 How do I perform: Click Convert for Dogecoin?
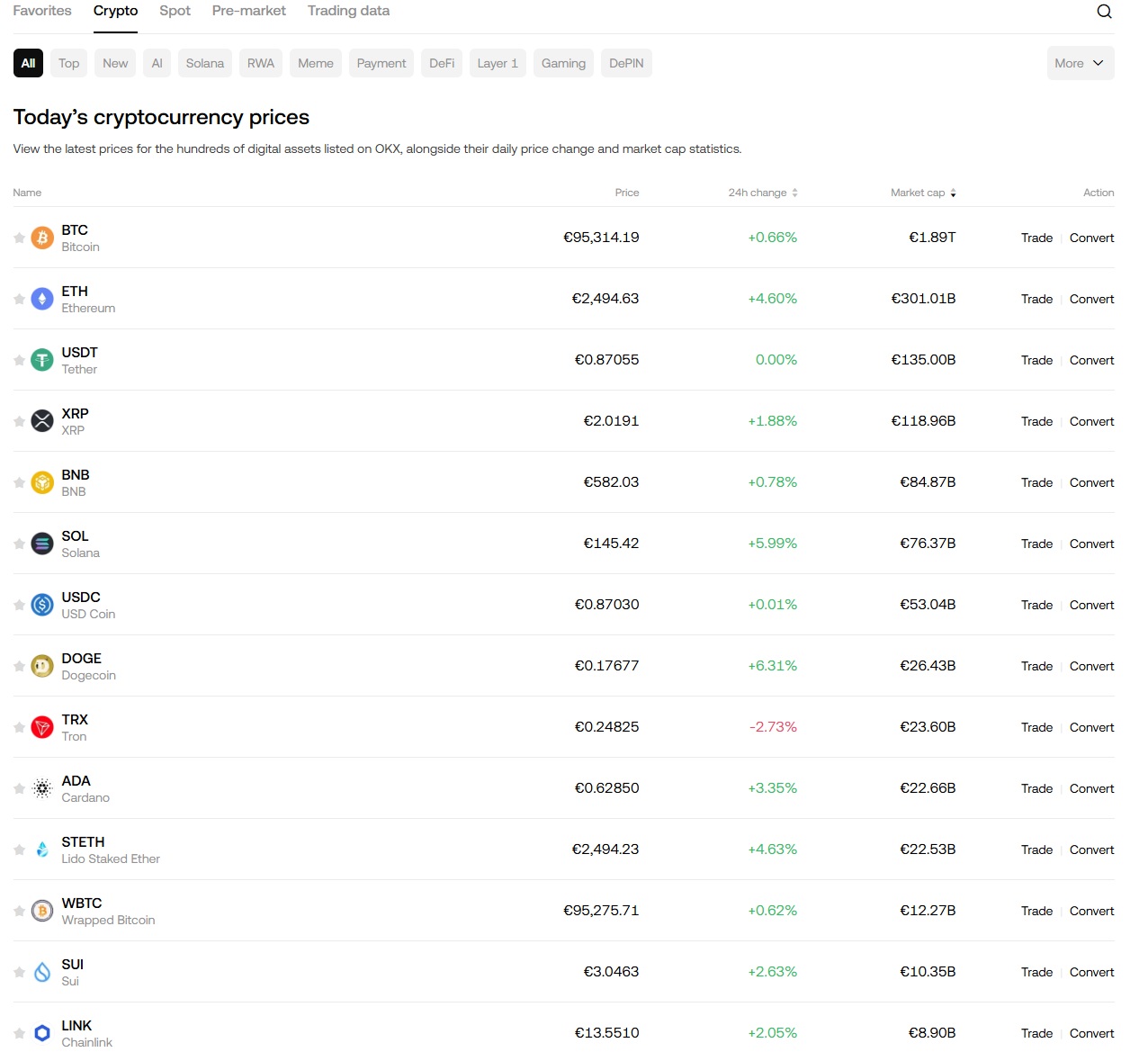pos(1091,666)
